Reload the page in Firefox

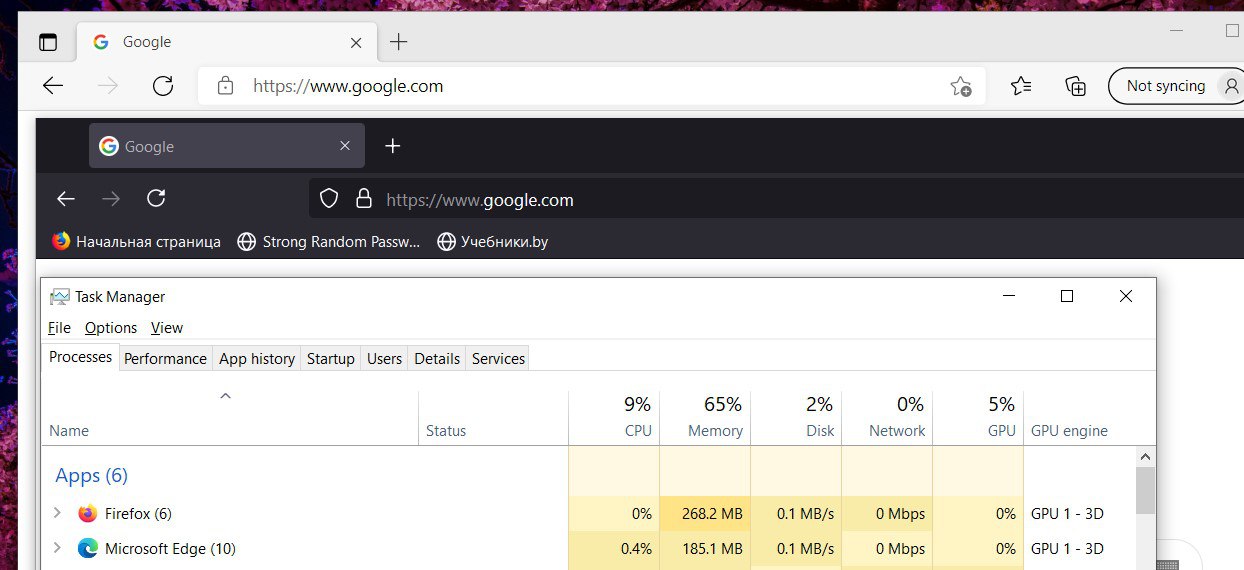pyautogui.click(x=156, y=198)
